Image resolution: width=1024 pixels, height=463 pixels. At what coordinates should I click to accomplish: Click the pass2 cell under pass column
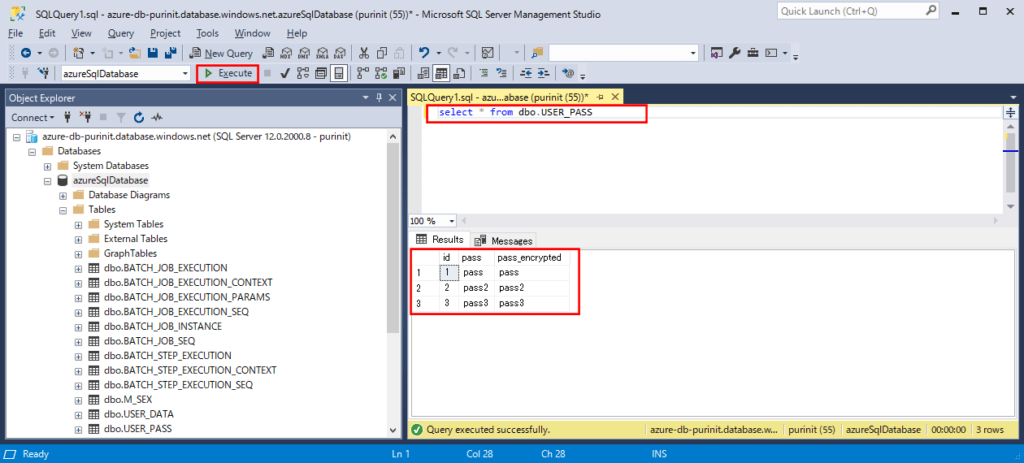(x=475, y=288)
